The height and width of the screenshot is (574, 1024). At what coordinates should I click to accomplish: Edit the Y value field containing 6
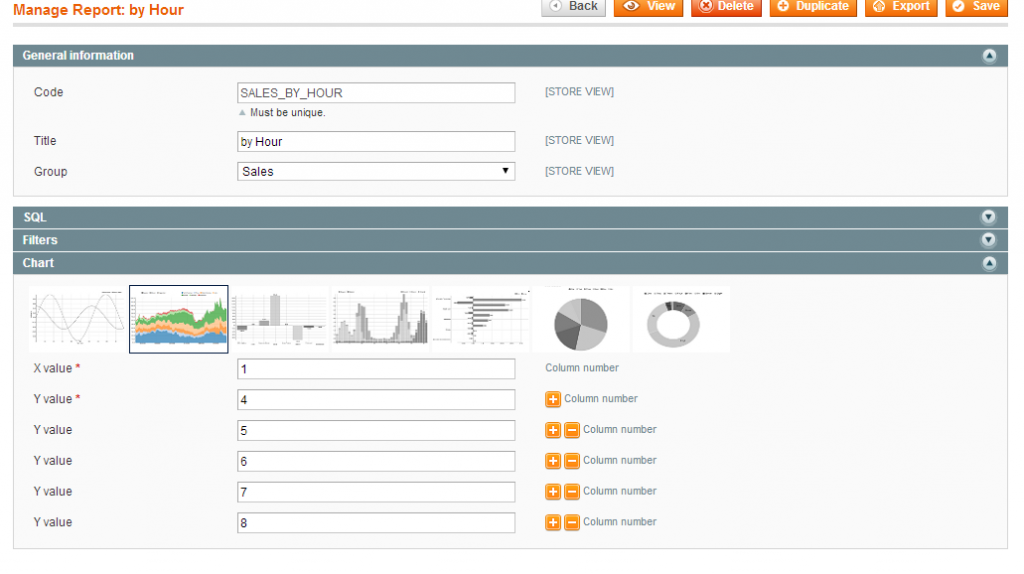click(x=376, y=461)
